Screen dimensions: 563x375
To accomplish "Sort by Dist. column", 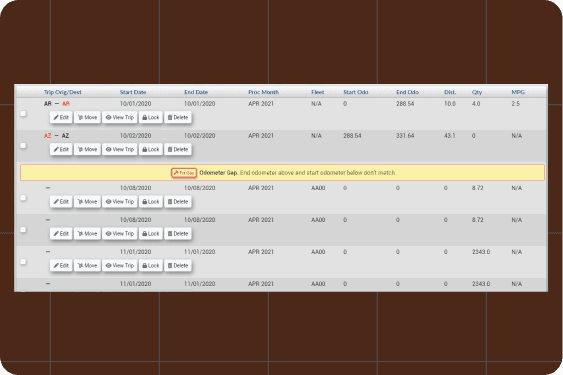I will tap(450, 92).
